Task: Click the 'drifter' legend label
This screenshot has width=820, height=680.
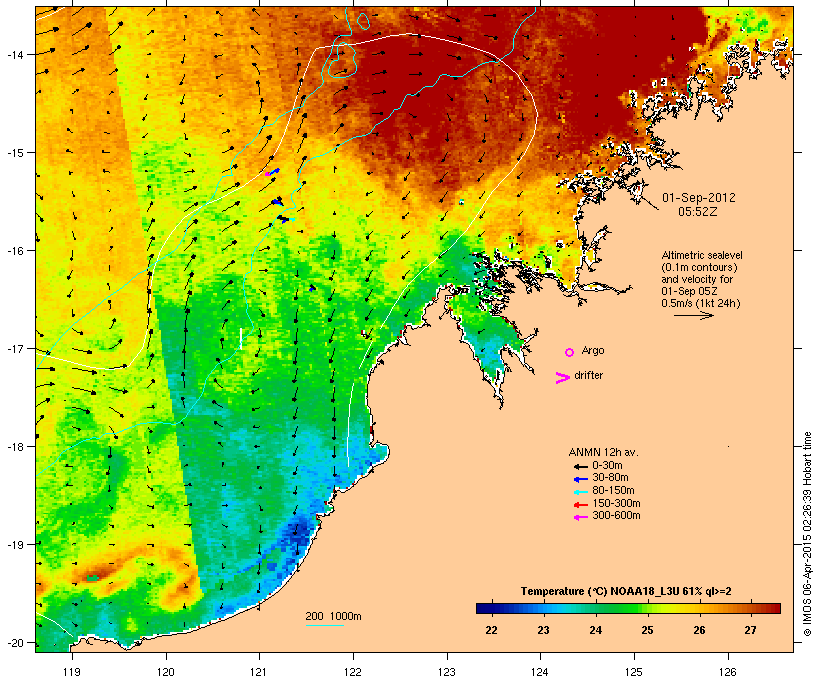Action: (x=588, y=375)
